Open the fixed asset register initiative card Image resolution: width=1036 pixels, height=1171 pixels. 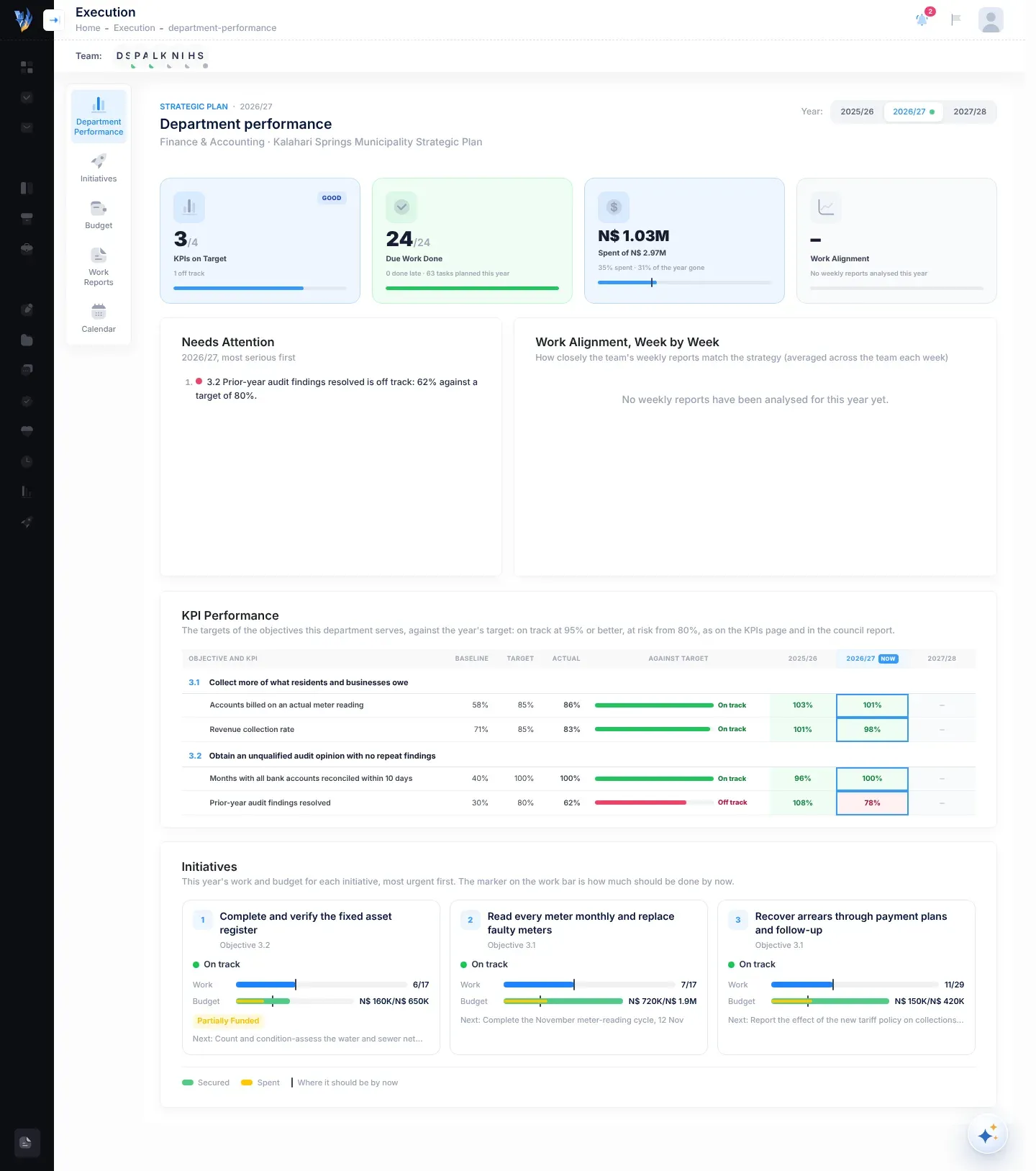tap(311, 977)
